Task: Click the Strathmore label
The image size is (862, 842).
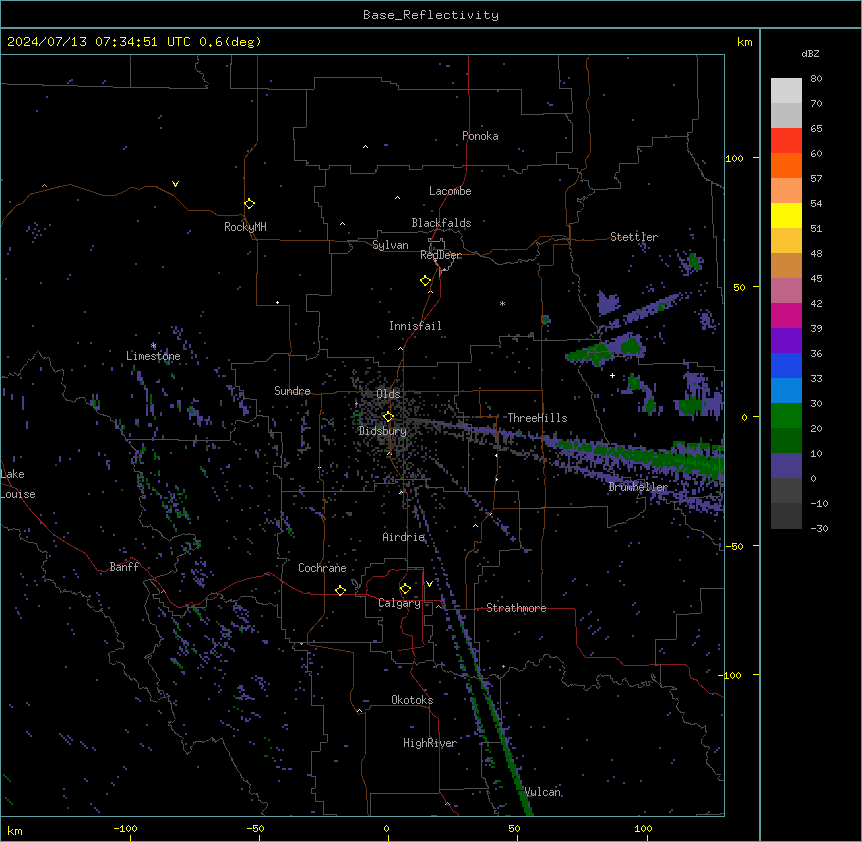Action: 516,608
